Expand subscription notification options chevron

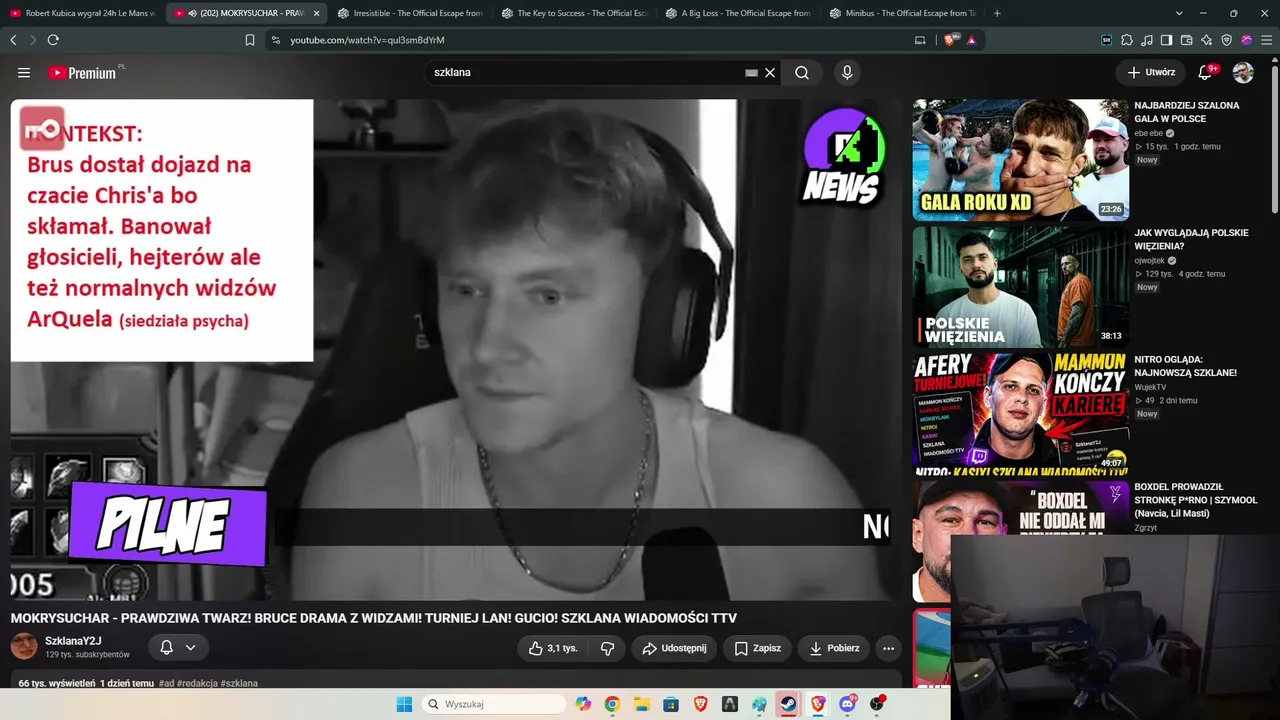click(x=190, y=647)
